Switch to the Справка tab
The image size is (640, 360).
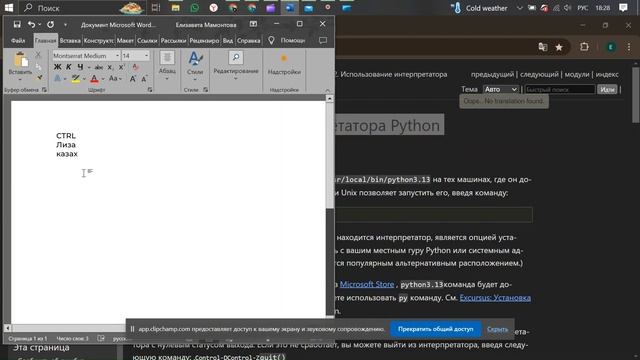click(248, 40)
